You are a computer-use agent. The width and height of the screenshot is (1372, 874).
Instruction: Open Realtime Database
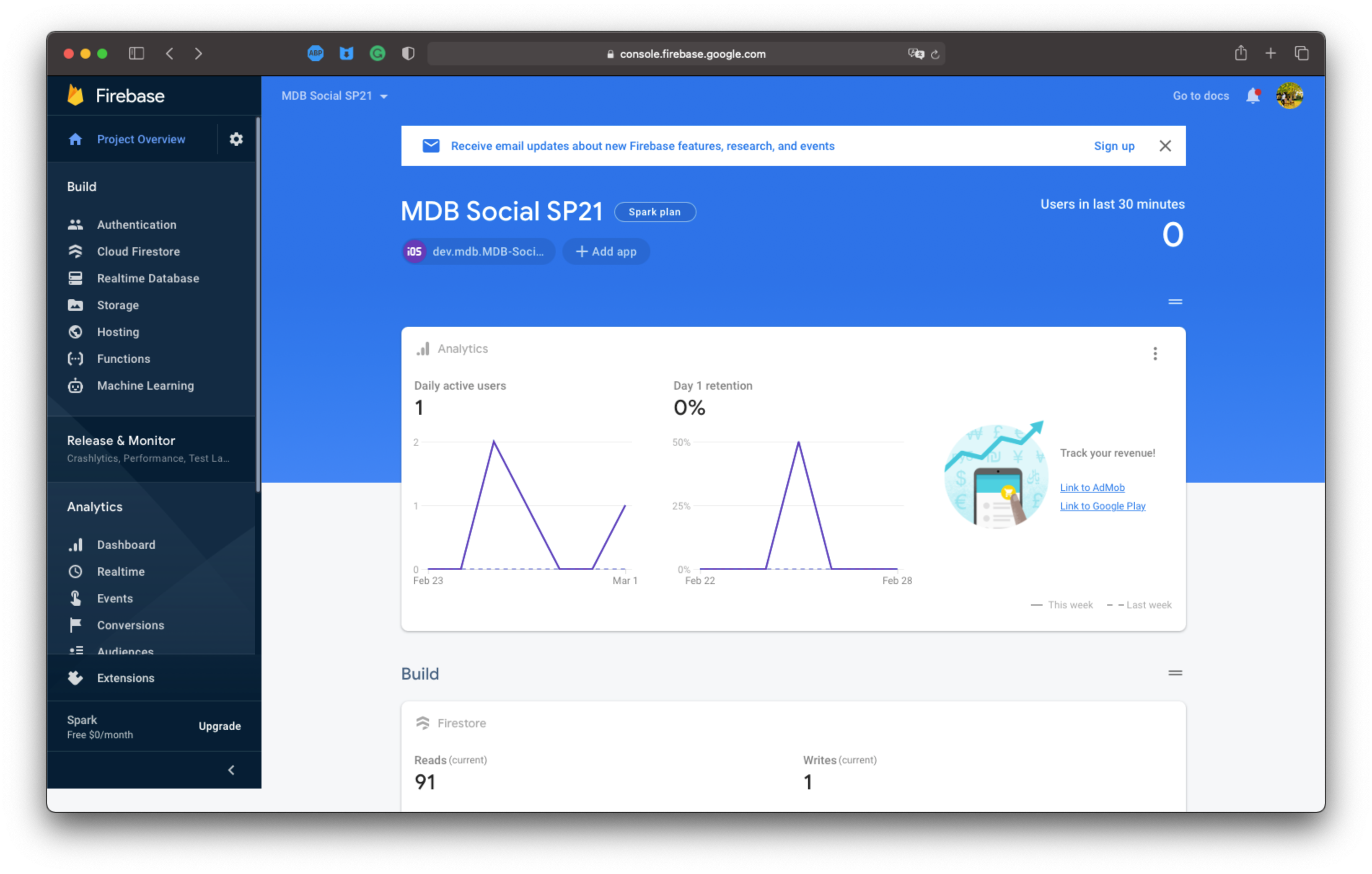[x=148, y=278]
